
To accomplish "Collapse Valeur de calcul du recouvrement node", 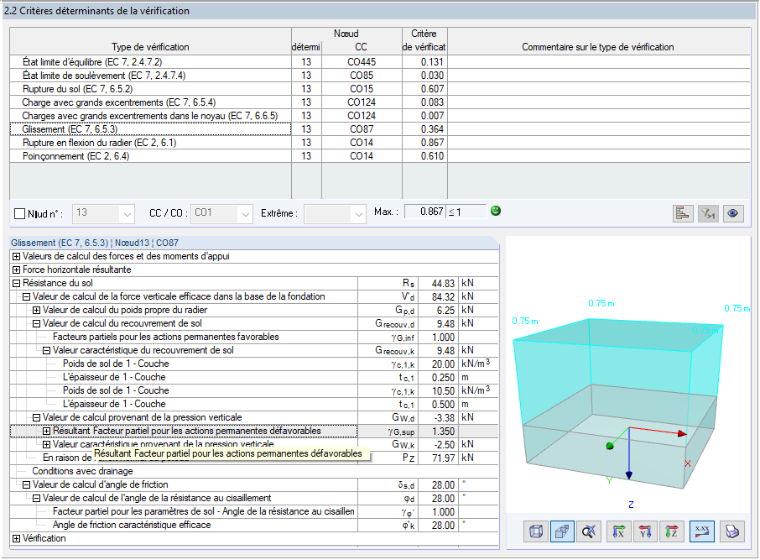I will (x=36, y=324).
